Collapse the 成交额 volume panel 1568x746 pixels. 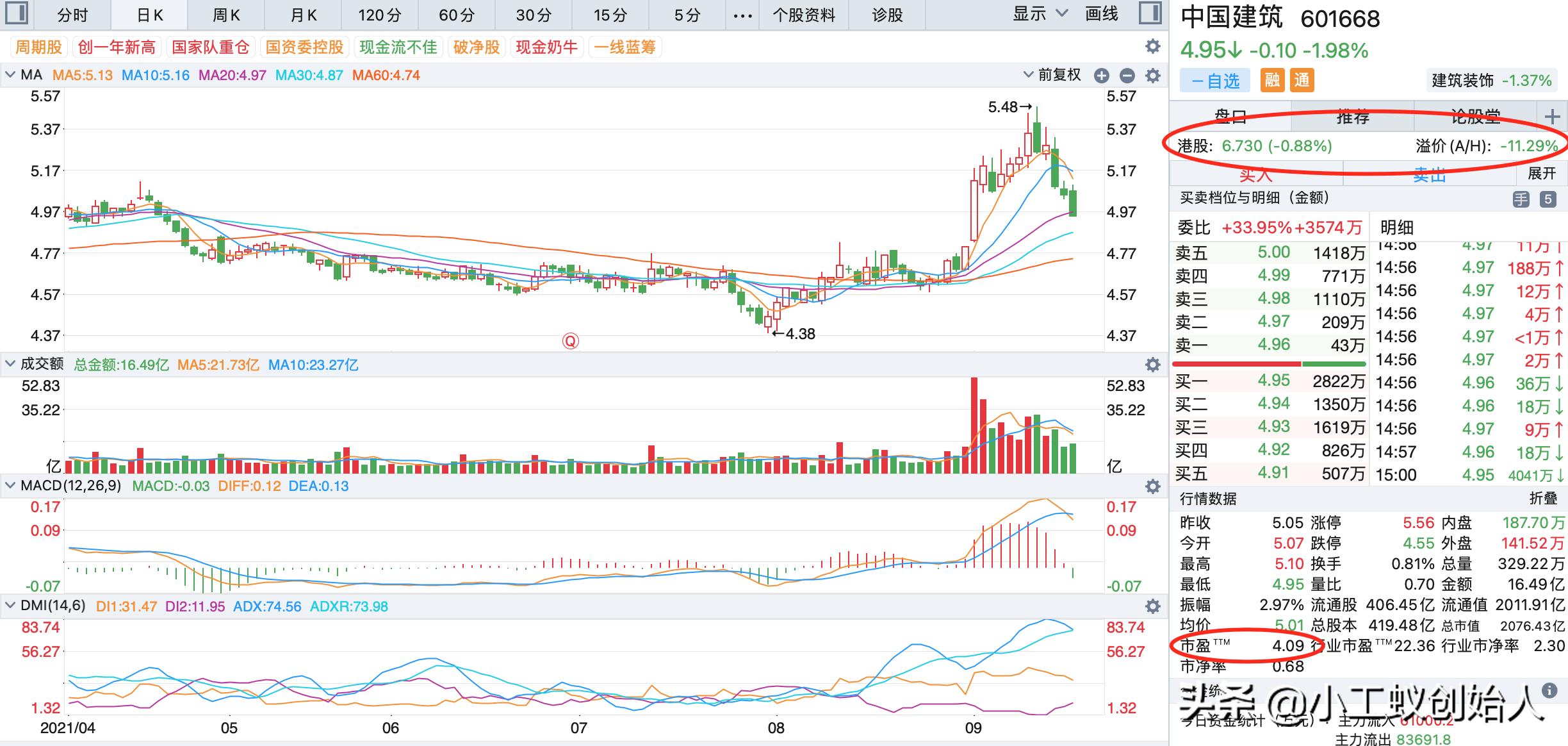point(10,364)
